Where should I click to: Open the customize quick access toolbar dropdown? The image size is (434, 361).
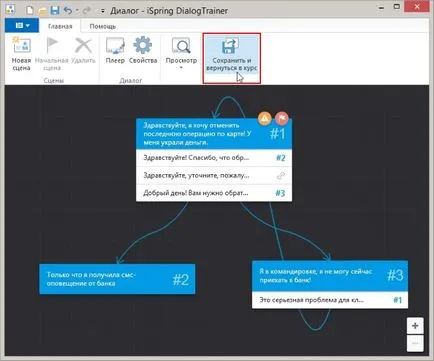pyautogui.click(x=103, y=11)
